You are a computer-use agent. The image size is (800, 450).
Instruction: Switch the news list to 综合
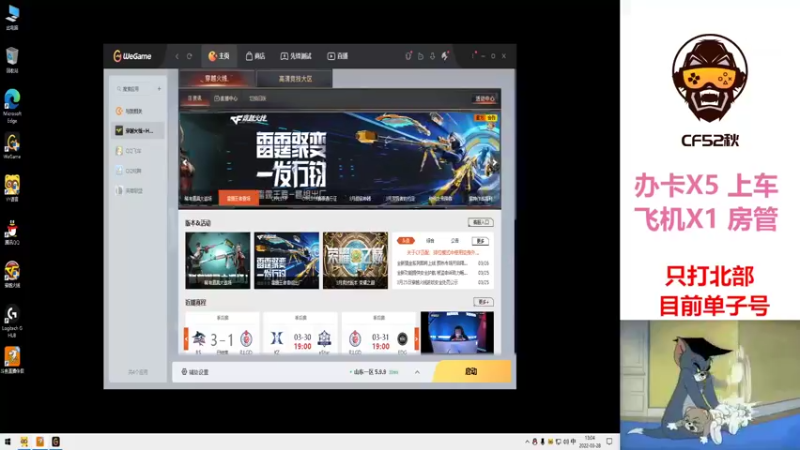click(x=430, y=240)
